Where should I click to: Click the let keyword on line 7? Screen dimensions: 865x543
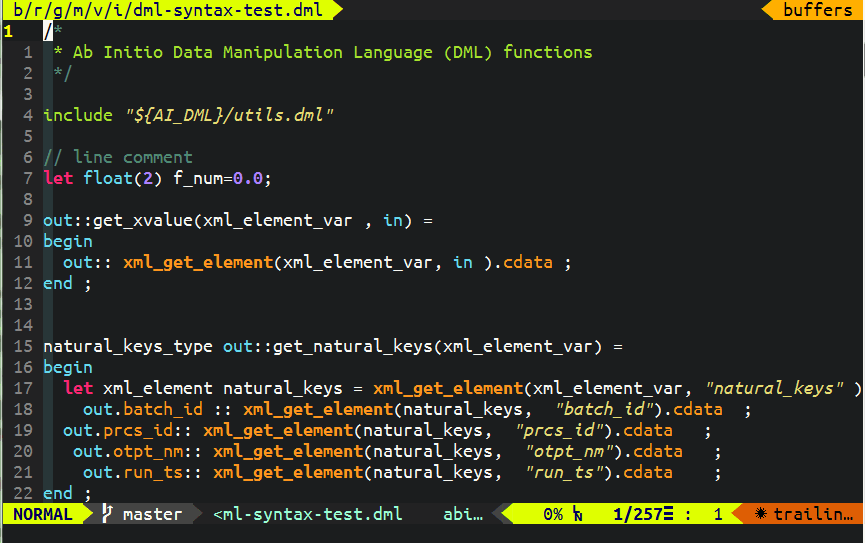coord(58,178)
